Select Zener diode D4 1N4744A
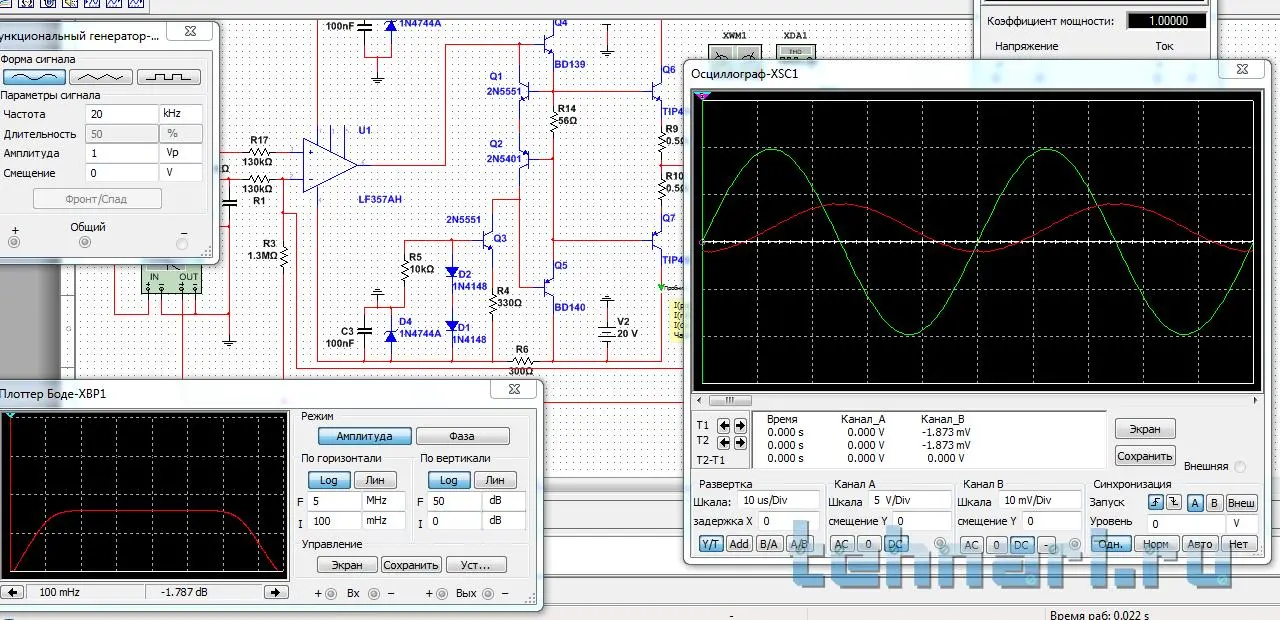 click(389, 335)
